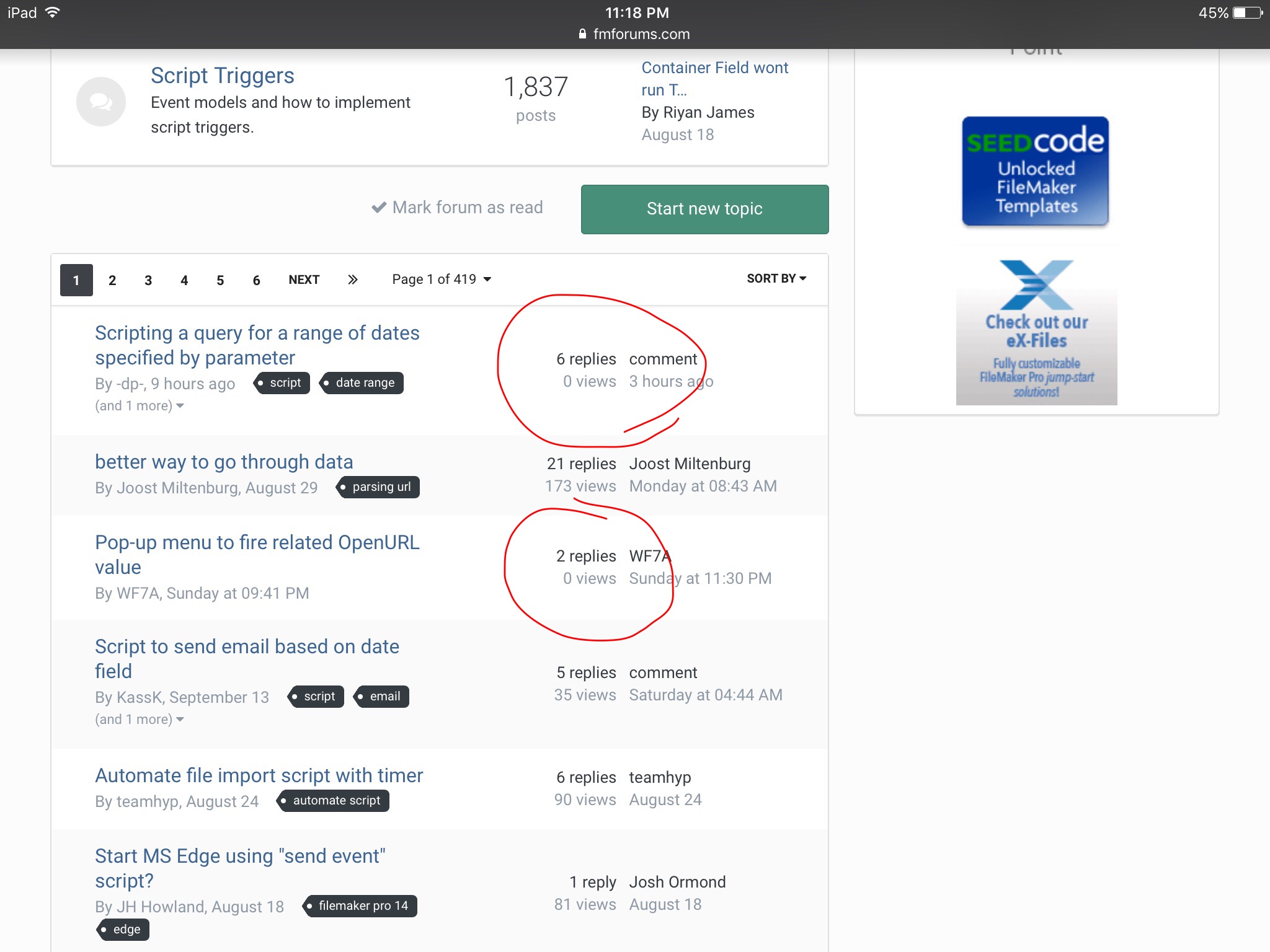The image size is (1270, 952).
Task: Go to page 3 of topics
Action: tap(148, 280)
